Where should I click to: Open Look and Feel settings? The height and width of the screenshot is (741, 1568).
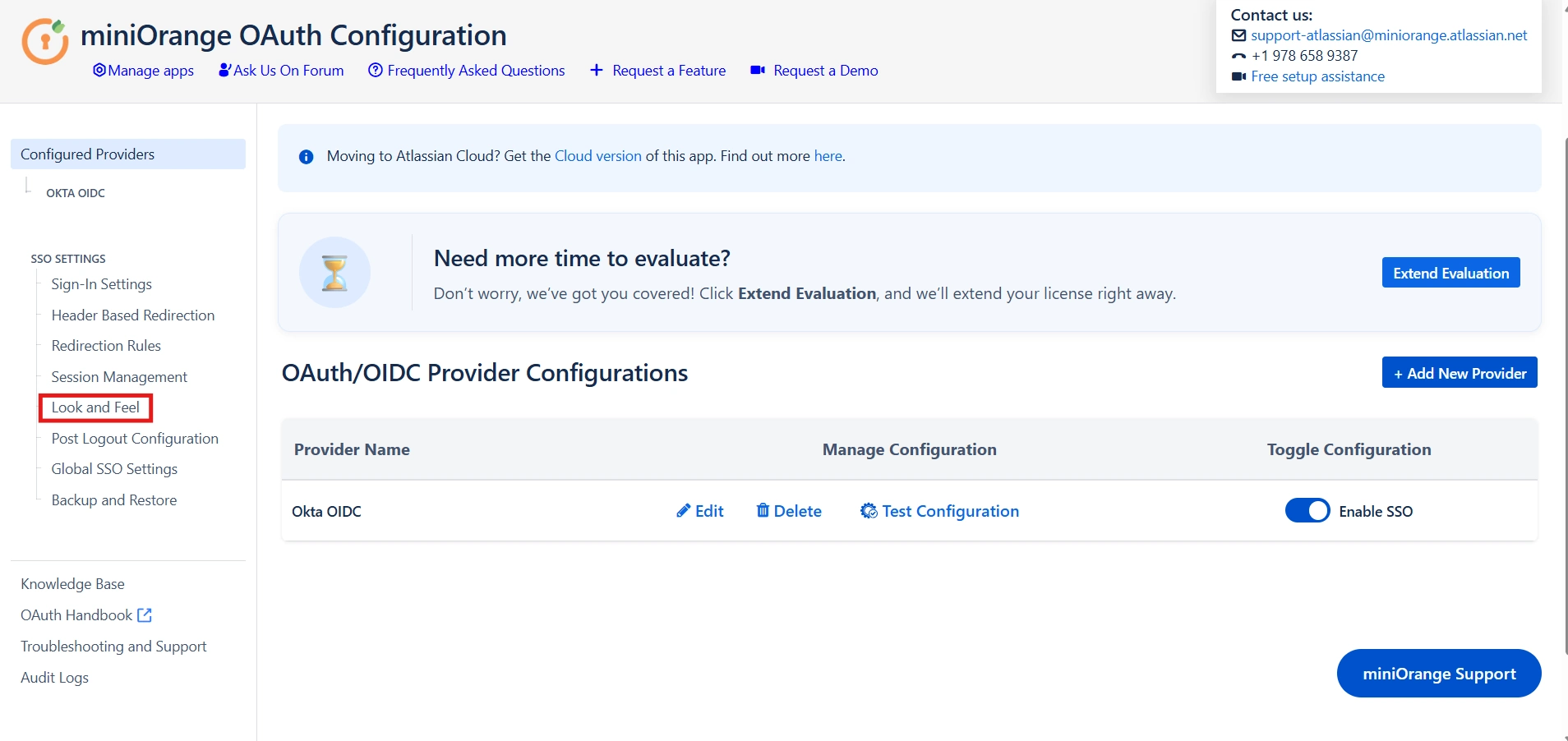click(95, 407)
